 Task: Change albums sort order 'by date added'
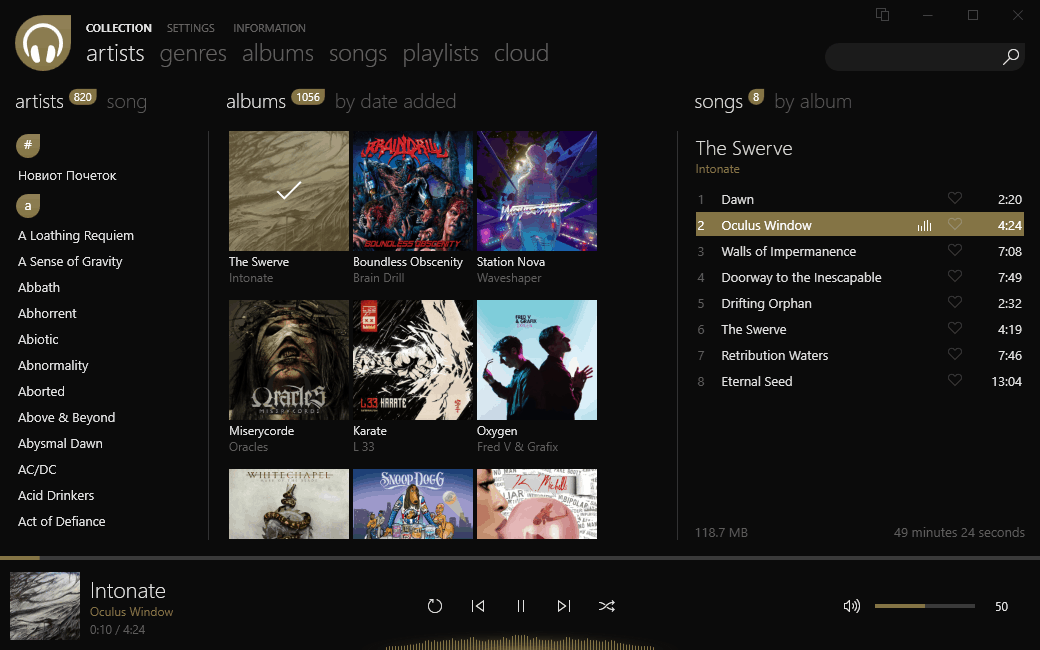[395, 101]
